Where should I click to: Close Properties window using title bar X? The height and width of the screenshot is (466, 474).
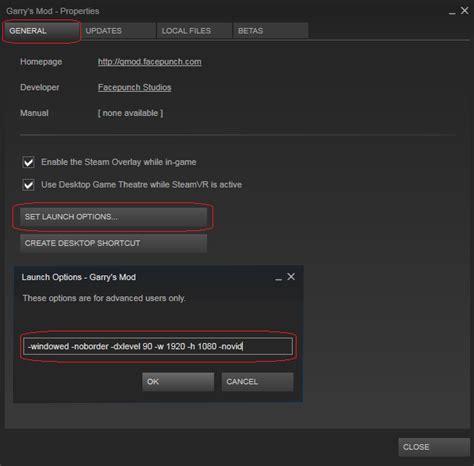[x=465, y=11]
